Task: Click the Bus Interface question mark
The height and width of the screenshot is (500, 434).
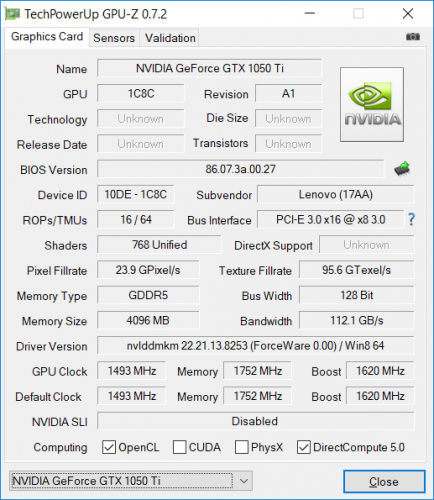Action: click(411, 219)
